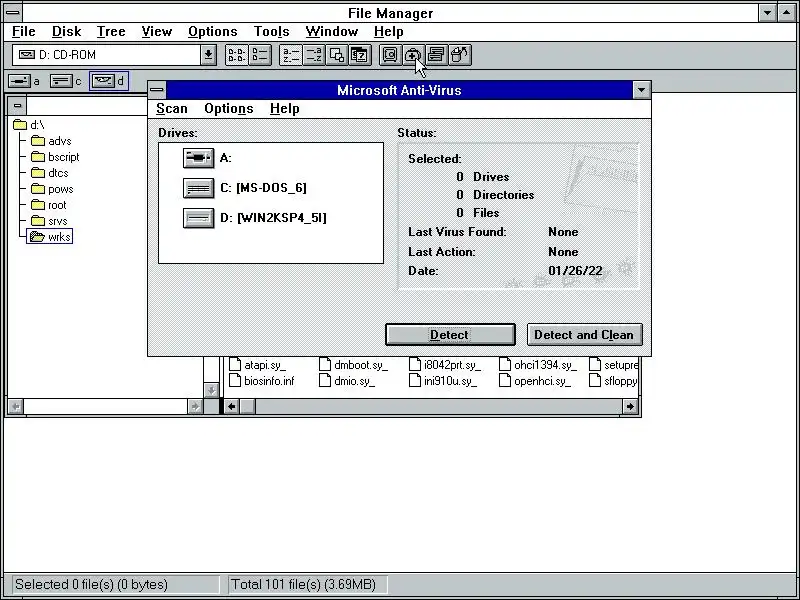Screen dimensions: 800x600
Task: Select file dmio.sy_
Action: click(x=347, y=381)
